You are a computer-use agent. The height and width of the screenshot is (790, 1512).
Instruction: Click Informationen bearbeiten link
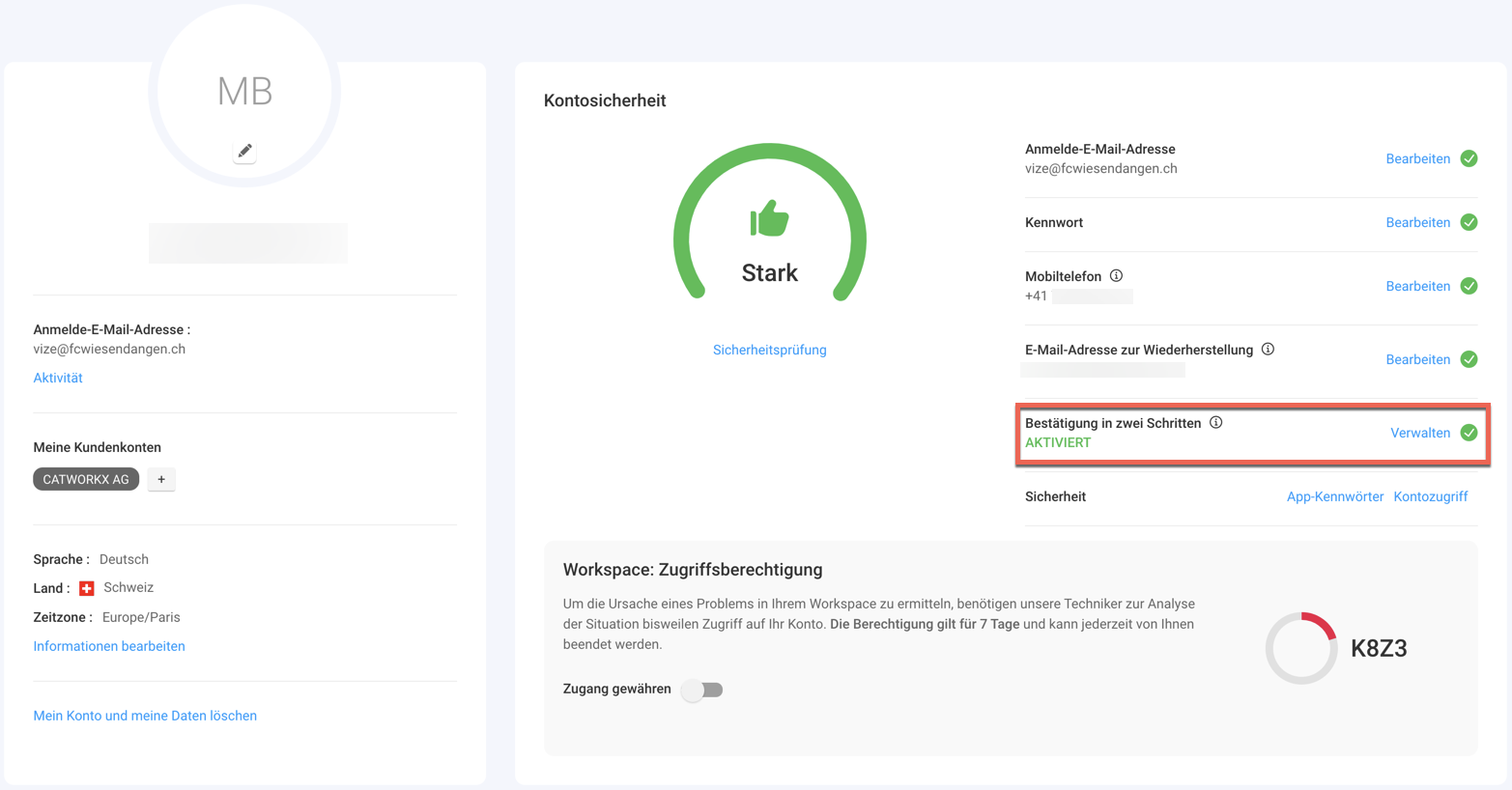(109, 646)
